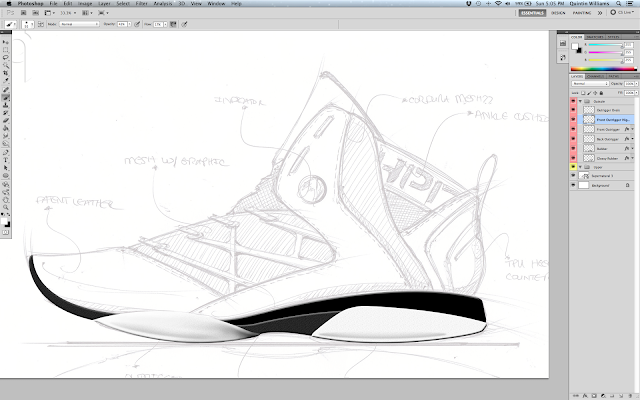This screenshot has height=400, width=640.
Task: Select the Lasso tool
Action: click(6, 58)
